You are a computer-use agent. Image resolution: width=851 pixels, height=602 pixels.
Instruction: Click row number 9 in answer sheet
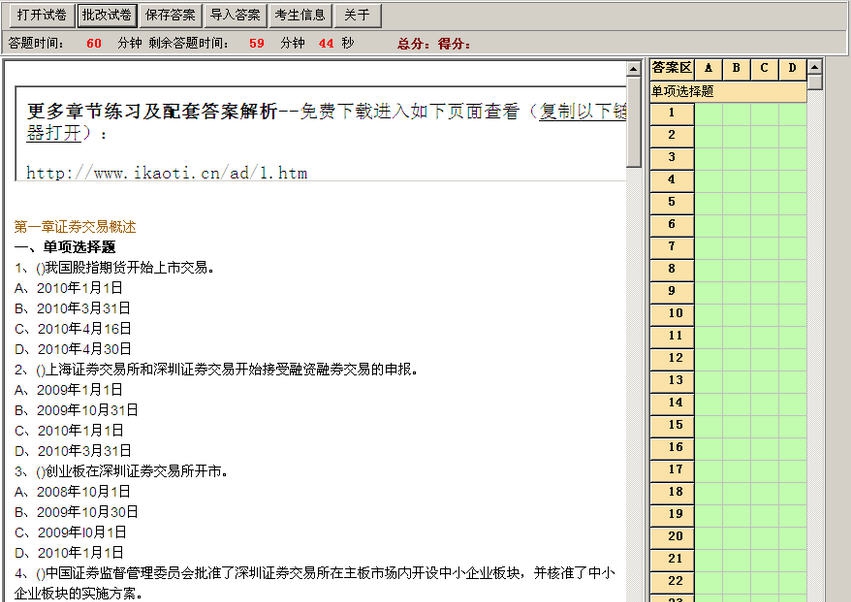coord(672,291)
